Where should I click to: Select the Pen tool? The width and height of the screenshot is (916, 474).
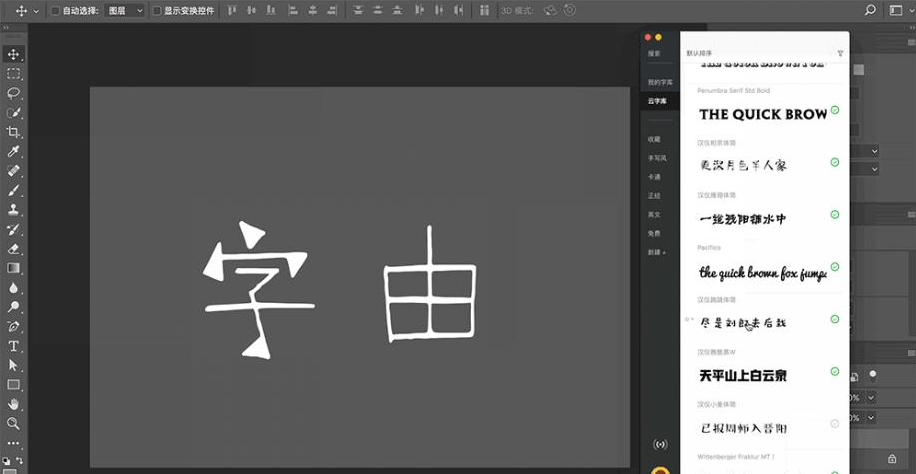(x=13, y=326)
